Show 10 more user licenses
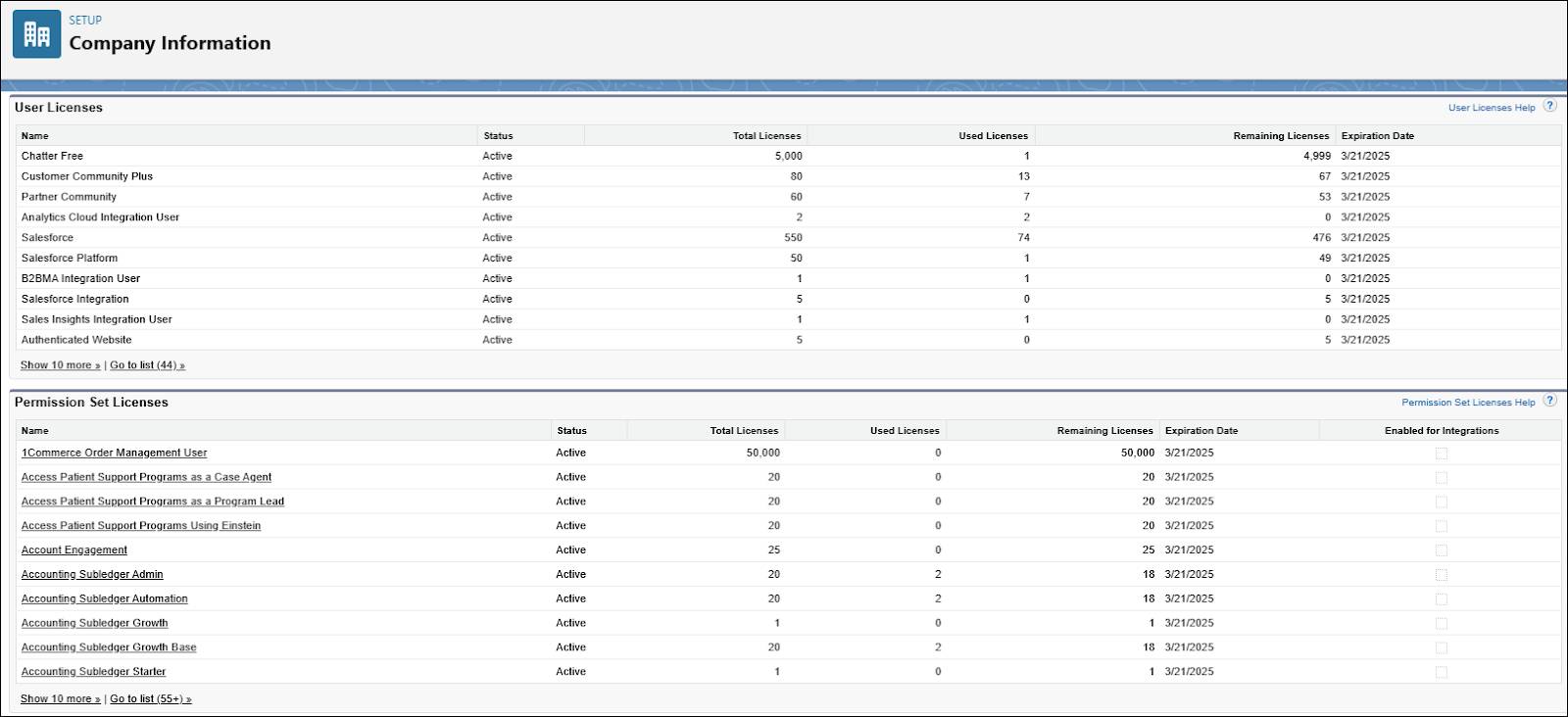 (x=61, y=365)
